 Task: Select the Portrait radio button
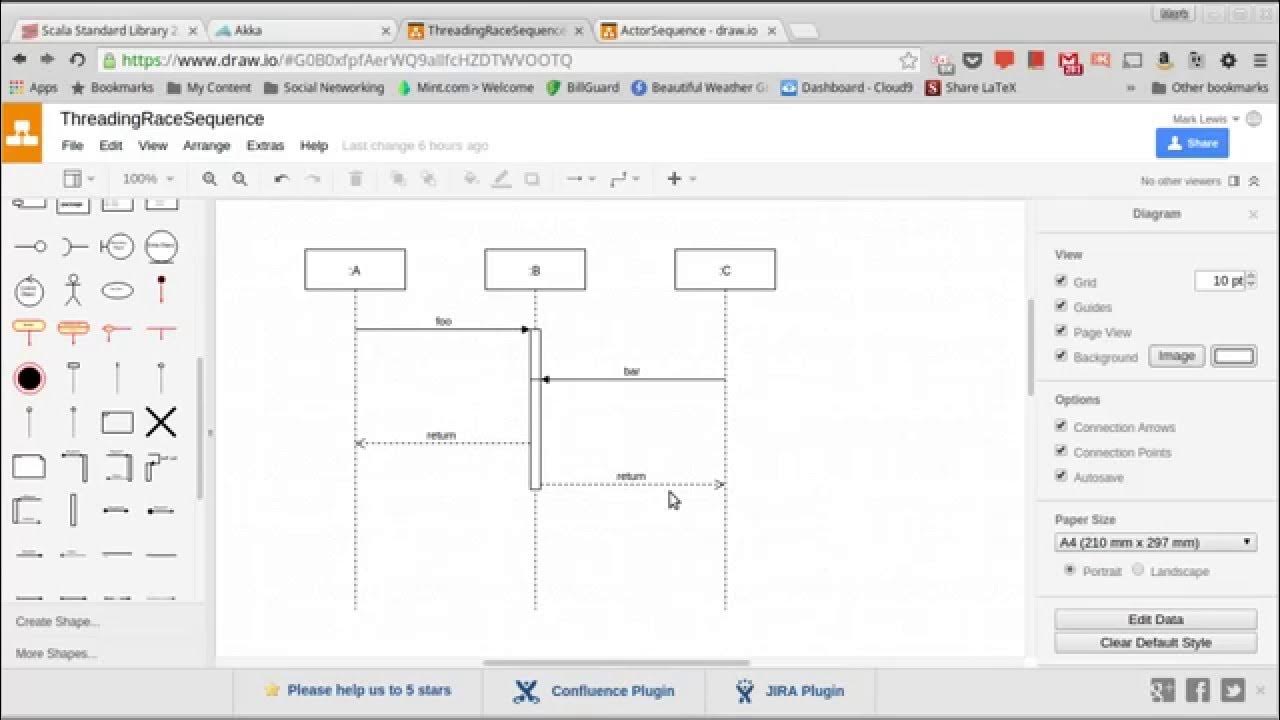coord(1070,570)
